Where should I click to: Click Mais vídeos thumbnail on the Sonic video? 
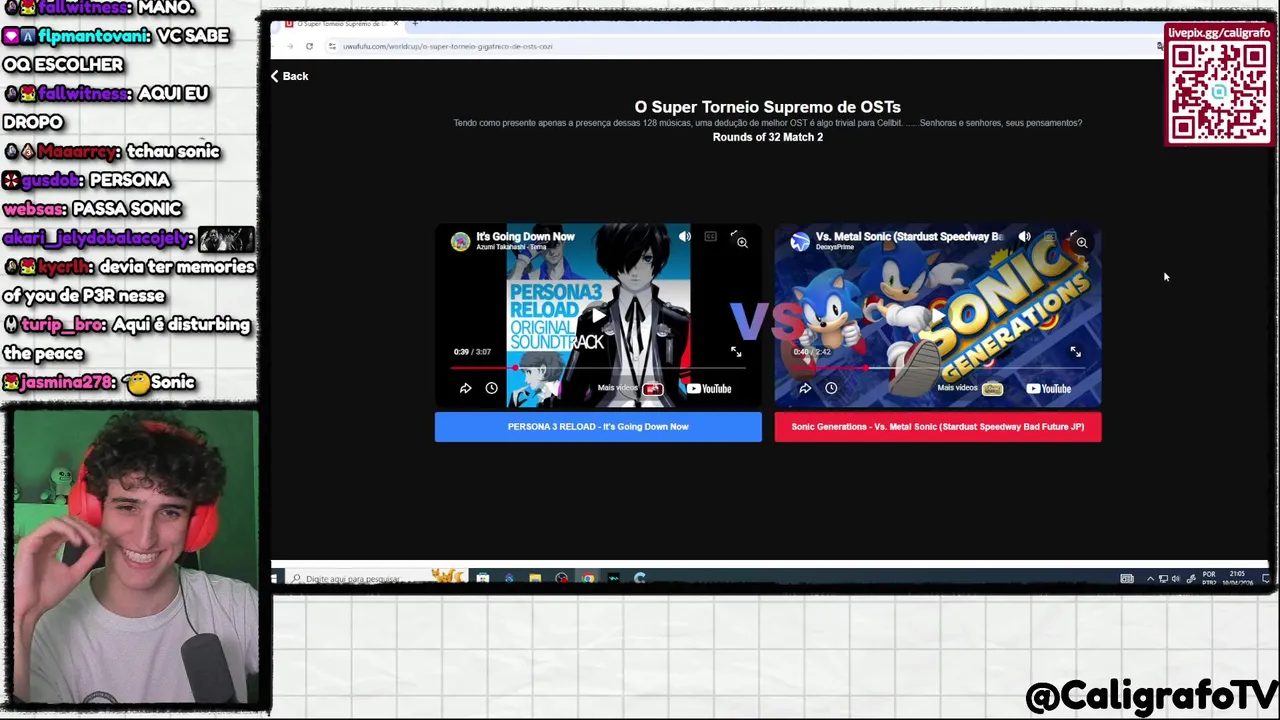point(992,389)
